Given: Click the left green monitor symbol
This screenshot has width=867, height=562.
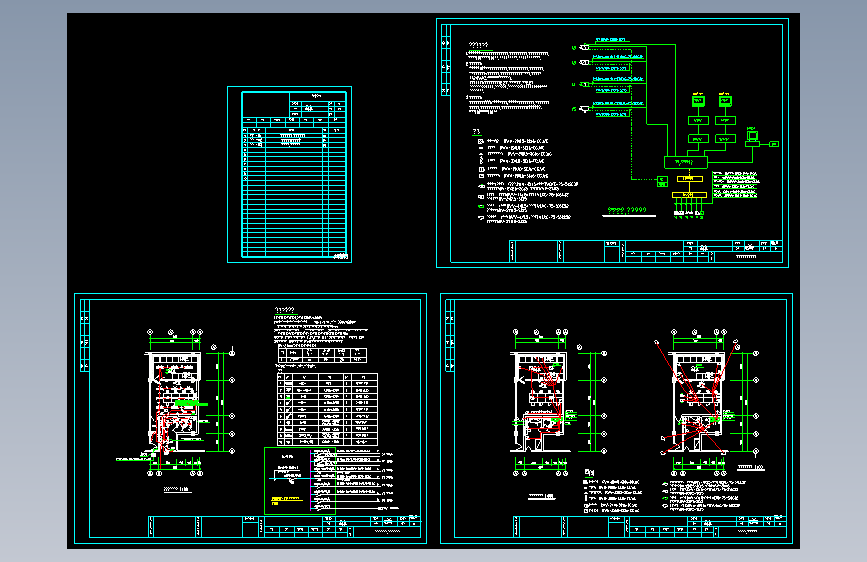Looking at the screenshot, I should click(698, 101).
